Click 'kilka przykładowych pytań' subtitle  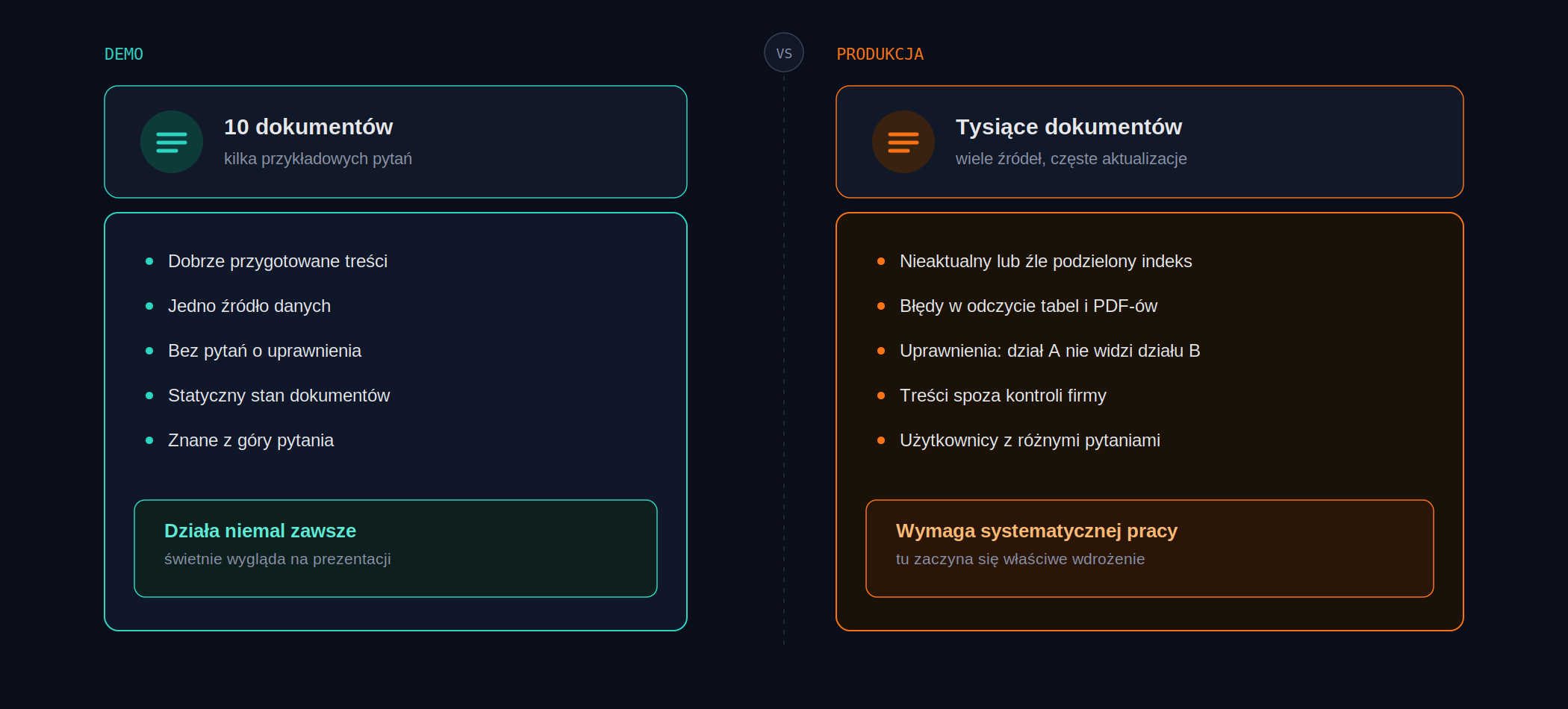coord(318,159)
